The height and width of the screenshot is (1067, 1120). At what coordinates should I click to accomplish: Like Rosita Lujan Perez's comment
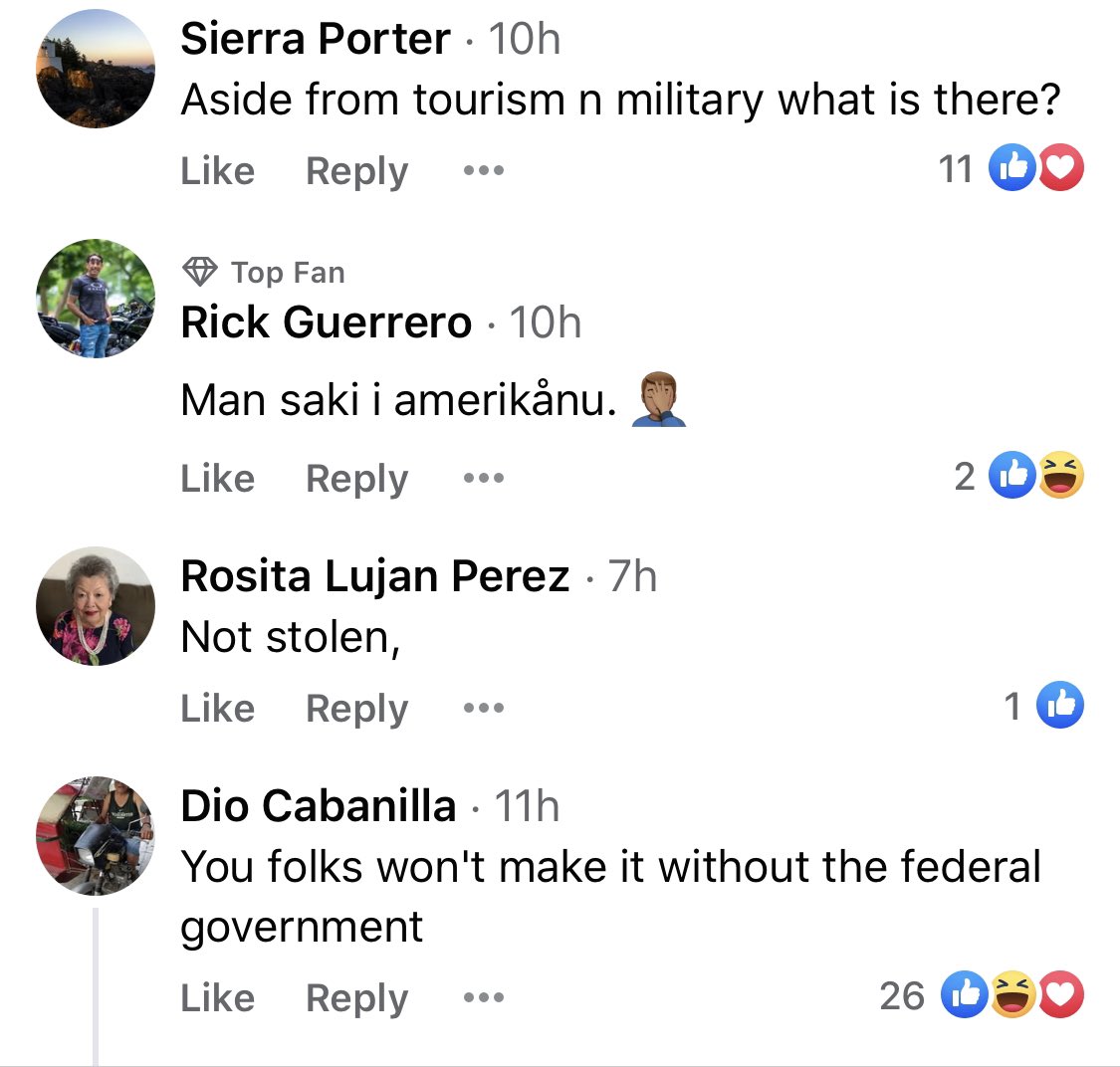[x=218, y=708]
